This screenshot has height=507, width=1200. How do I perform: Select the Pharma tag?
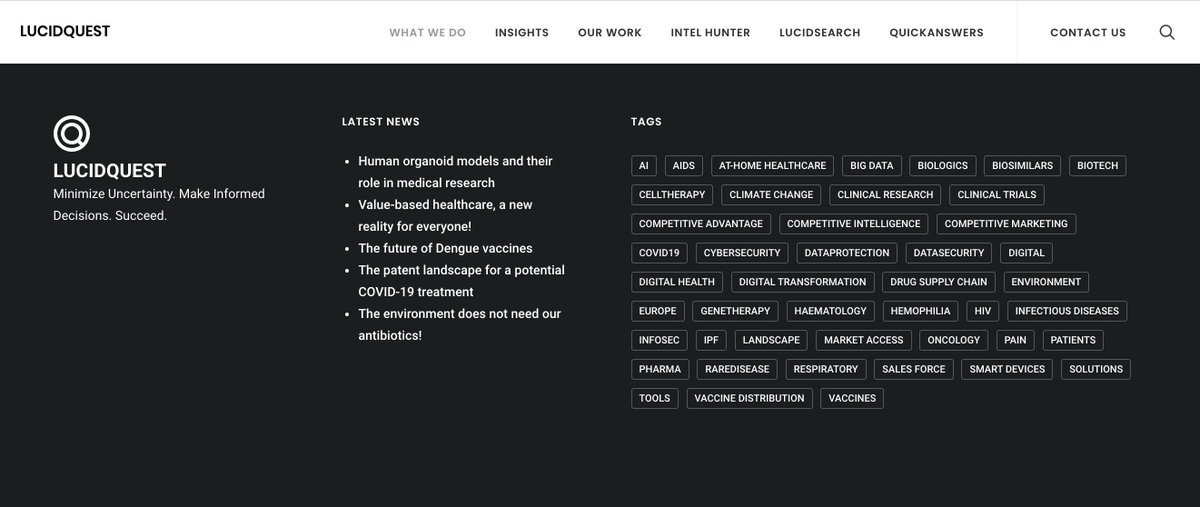pyautogui.click(x=660, y=369)
